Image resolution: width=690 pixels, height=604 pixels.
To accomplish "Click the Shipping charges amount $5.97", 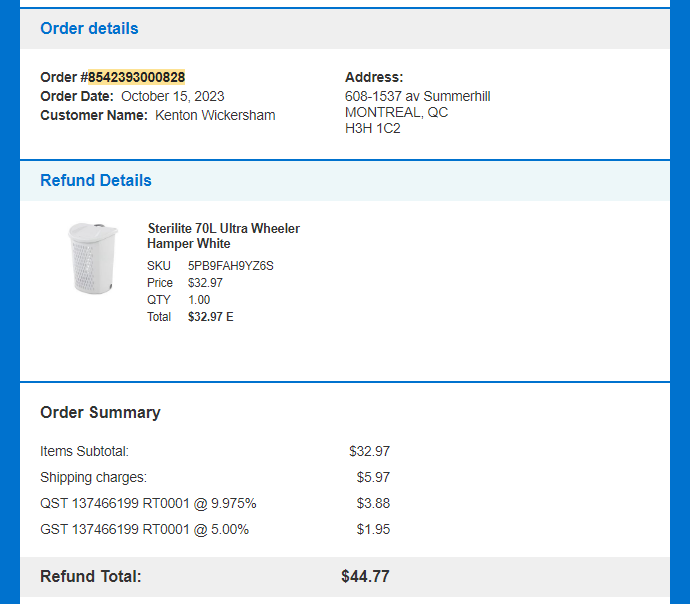I will (x=373, y=477).
